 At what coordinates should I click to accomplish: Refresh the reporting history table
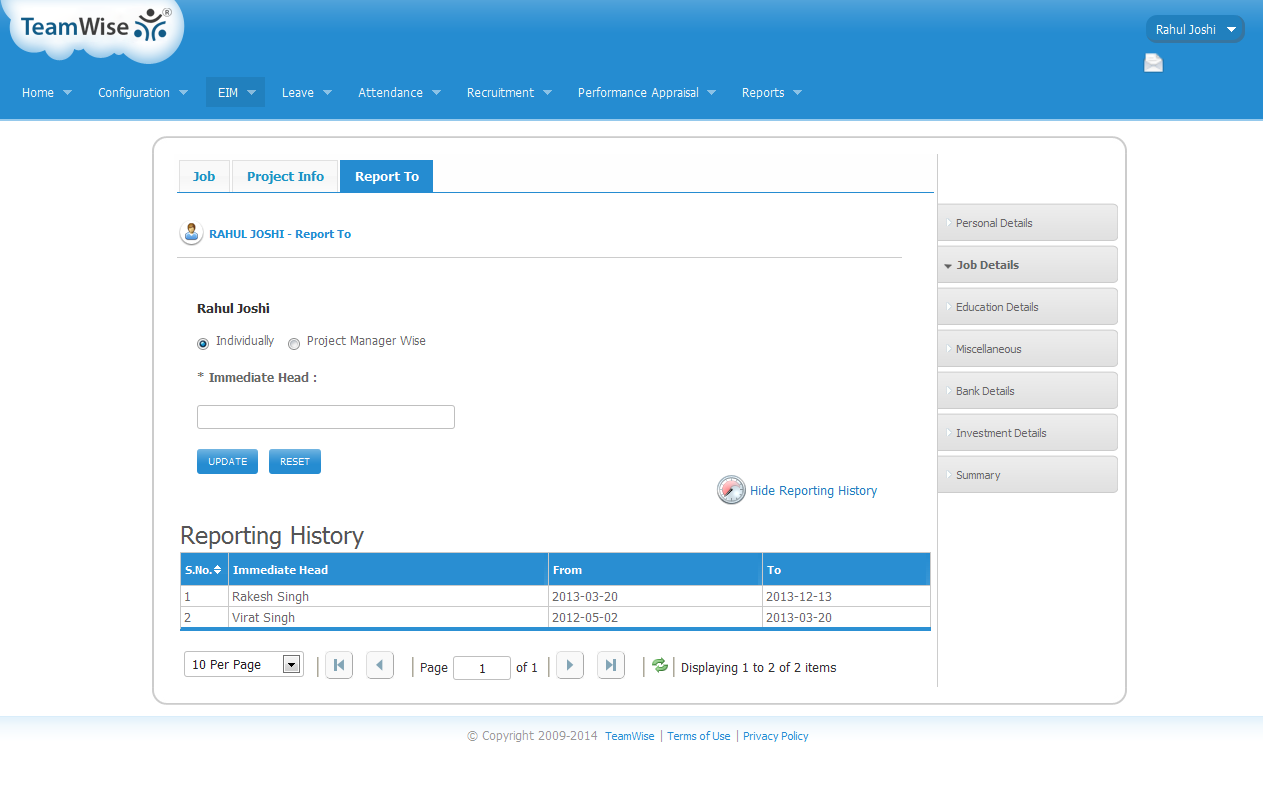[660, 666]
